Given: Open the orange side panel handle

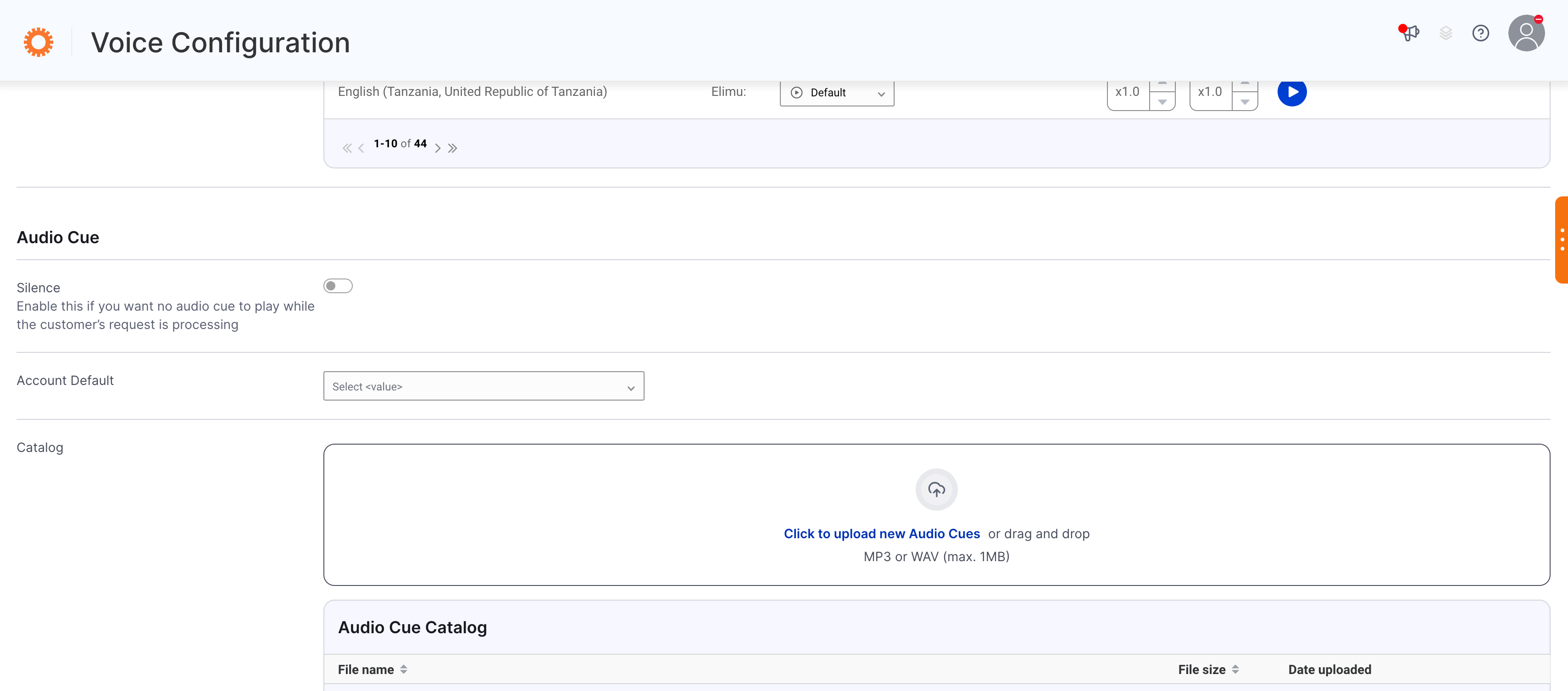Looking at the screenshot, I should pyautogui.click(x=1561, y=239).
